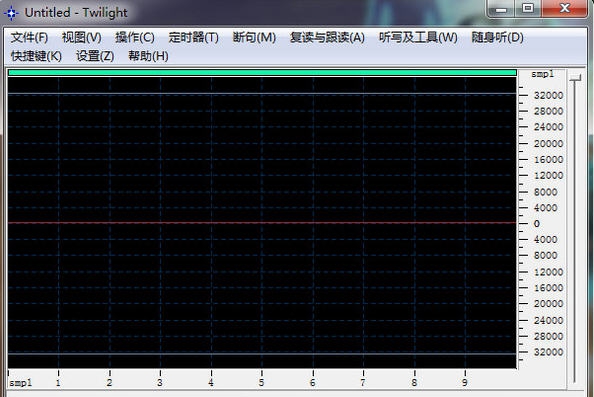Open the 操作(C) menu
The image size is (594, 397).
134,38
